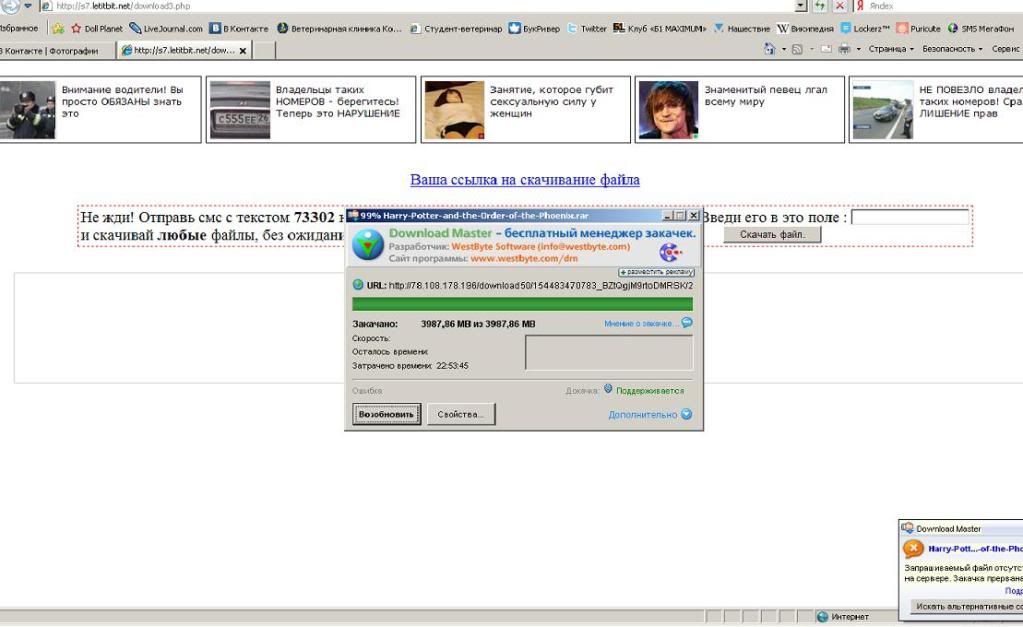Click the RSS feeds icon in command bar
Viewport: 1023px width, 627px height.
pyautogui.click(x=797, y=49)
